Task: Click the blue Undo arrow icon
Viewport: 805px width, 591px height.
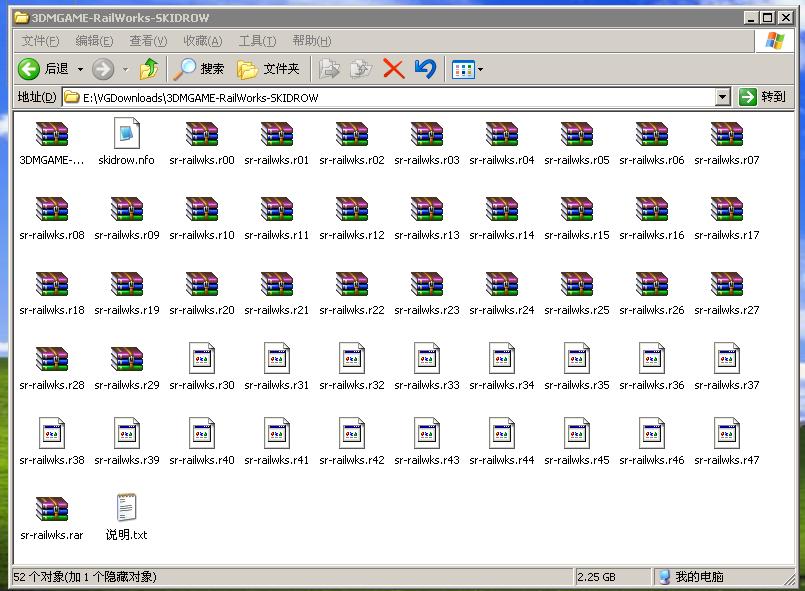Action: [425, 69]
